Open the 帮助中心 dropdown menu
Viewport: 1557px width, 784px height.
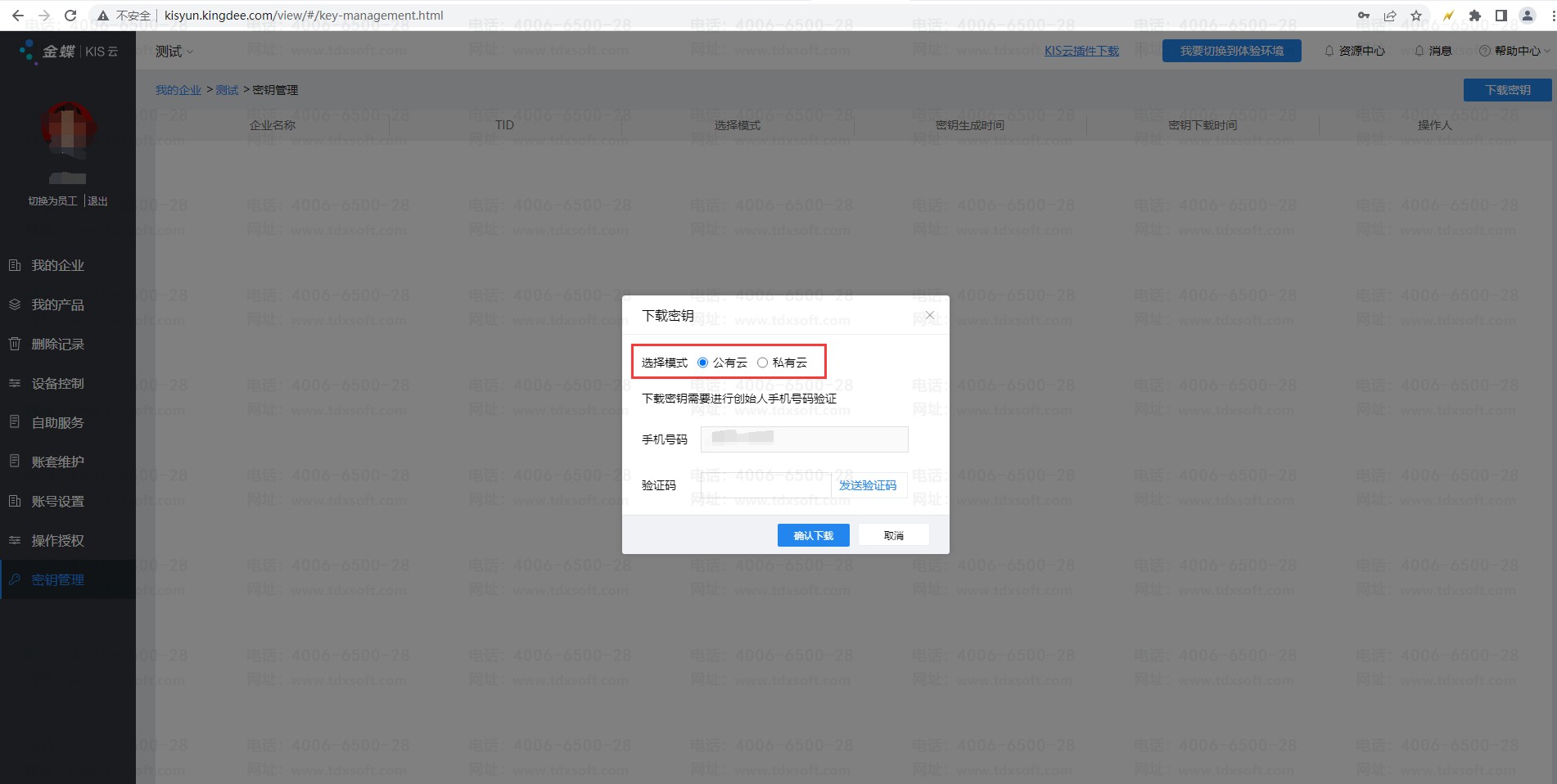pyautogui.click(x=1515, y=51)
